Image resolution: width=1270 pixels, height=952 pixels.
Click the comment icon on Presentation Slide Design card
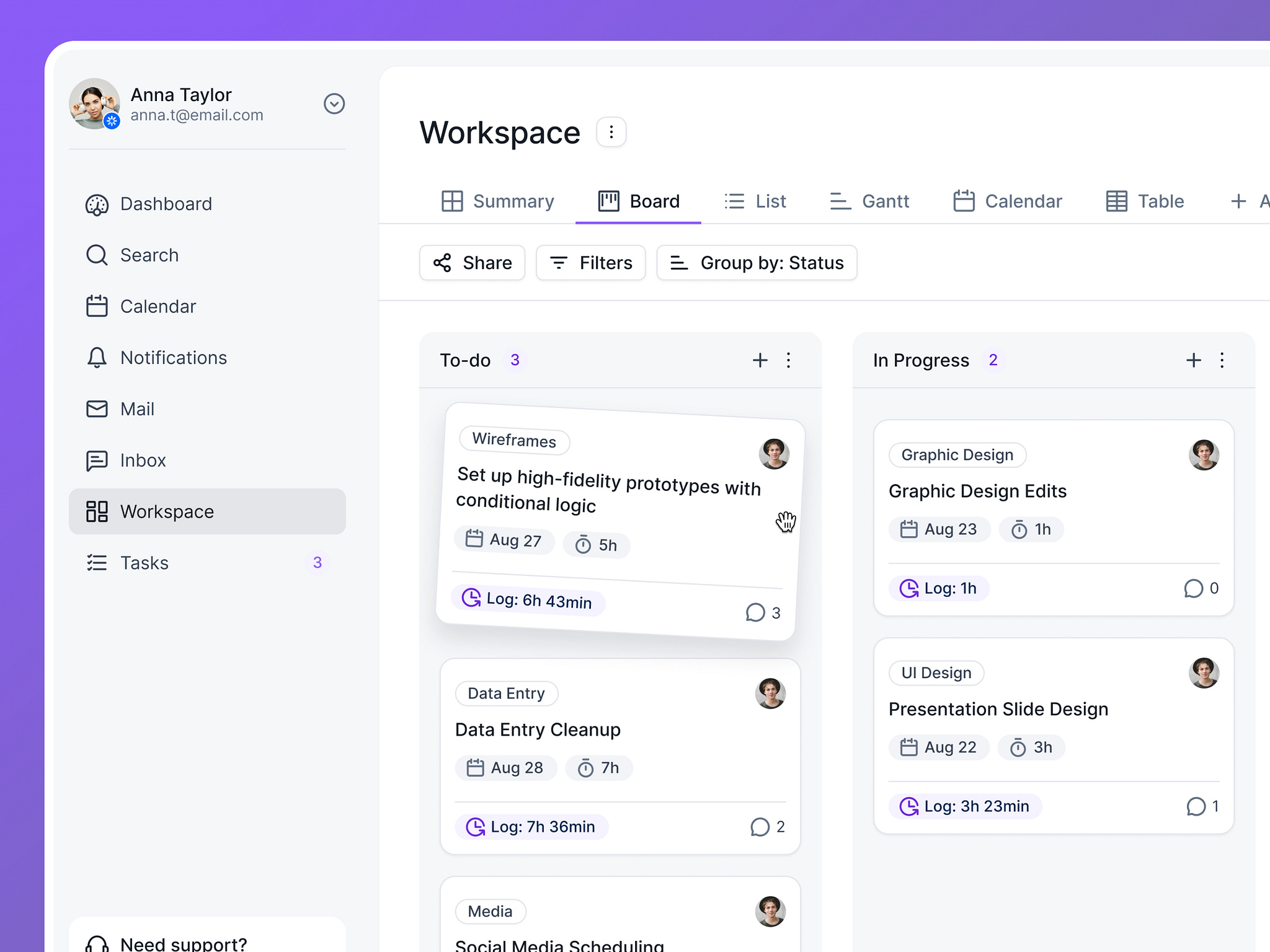point(1196,807)
